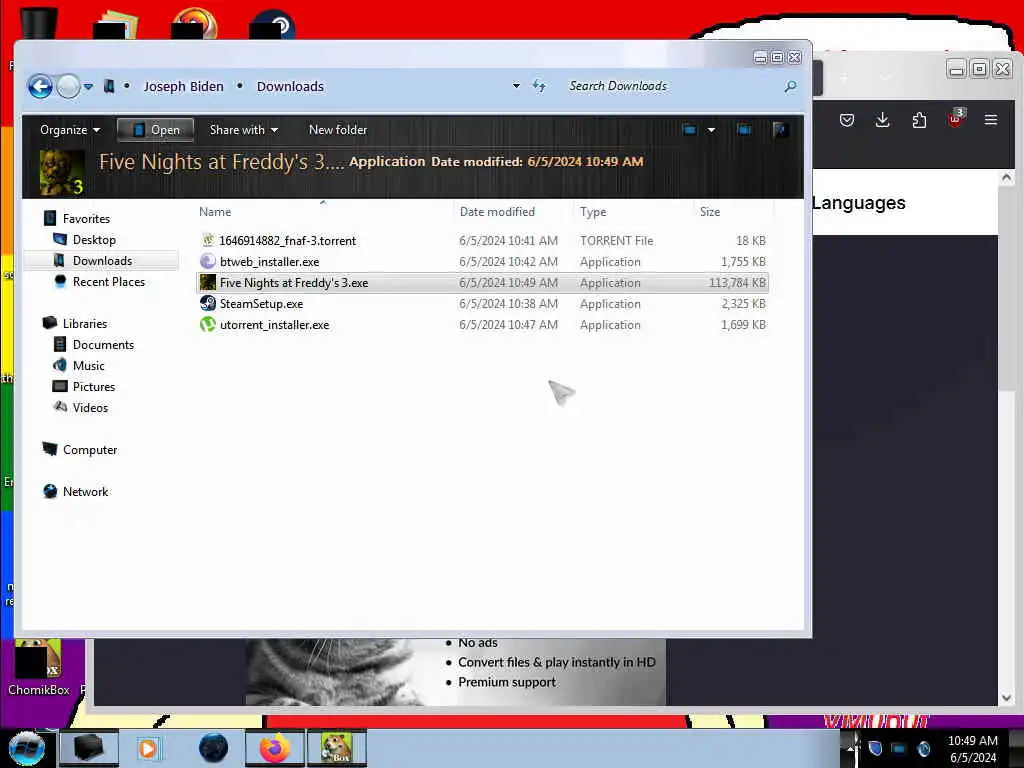
Task: Open Pictures library
Action: pyautogui.click(x=93, y=387)
